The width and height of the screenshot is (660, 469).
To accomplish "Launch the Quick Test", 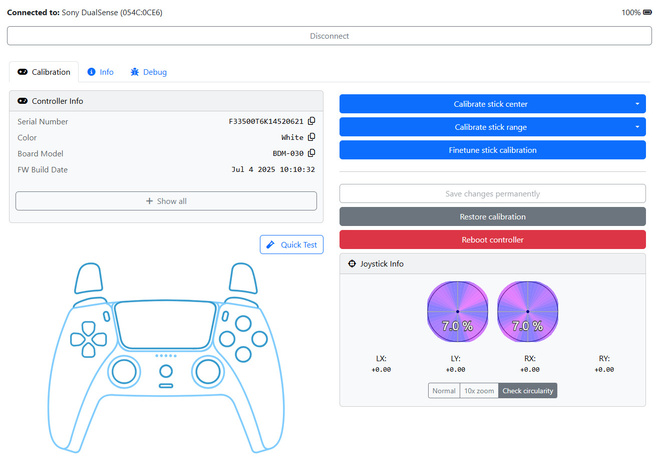I will [x=292, y=245].
